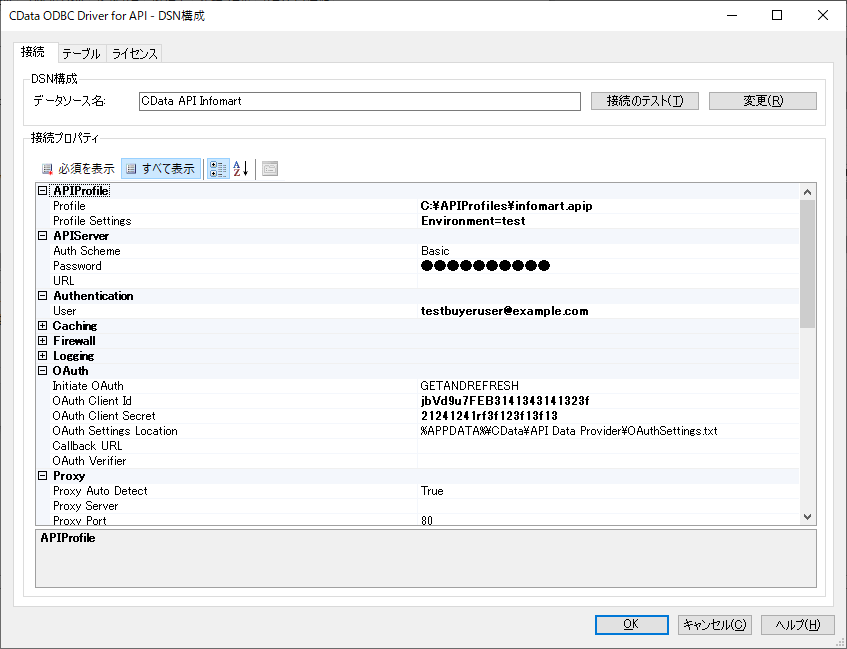847x649 pixels.
Task: Select the Profile Settings value Environment=test
Action: tap(473, 221)
